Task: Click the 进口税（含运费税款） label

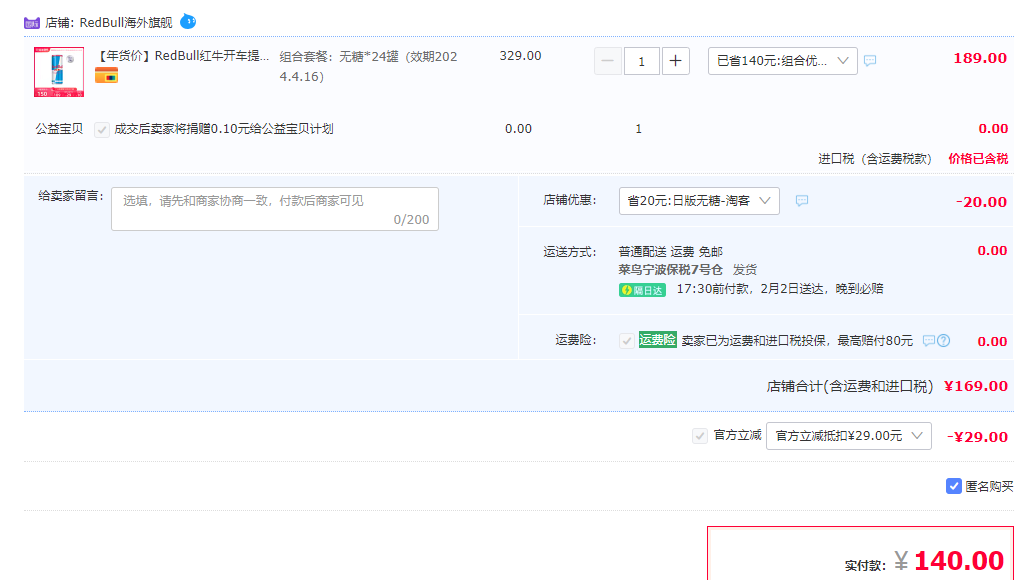Action: pos(875,158)
